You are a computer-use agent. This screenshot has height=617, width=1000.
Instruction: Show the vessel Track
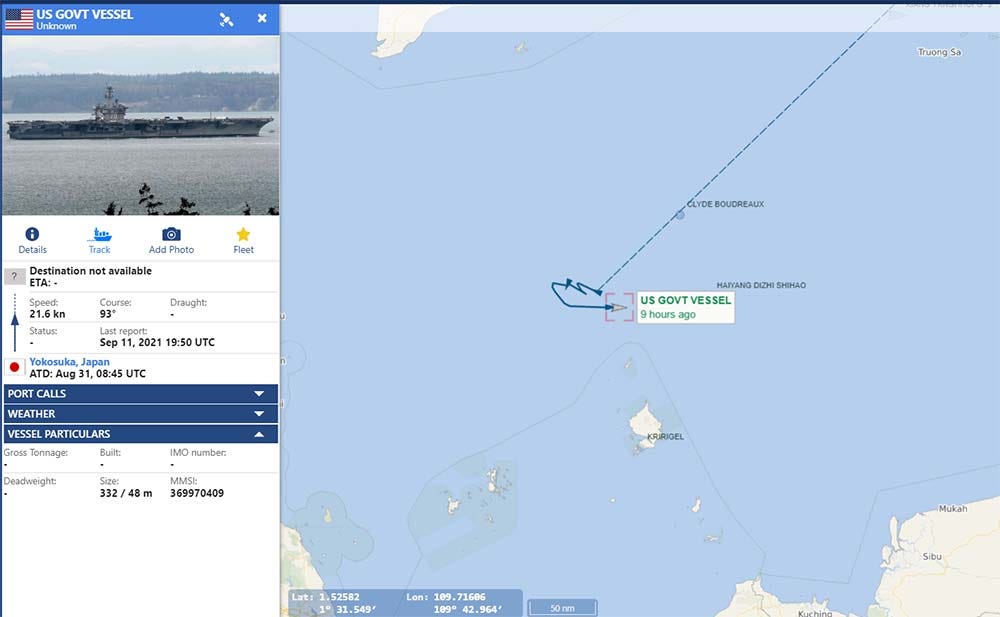point(99,240)
